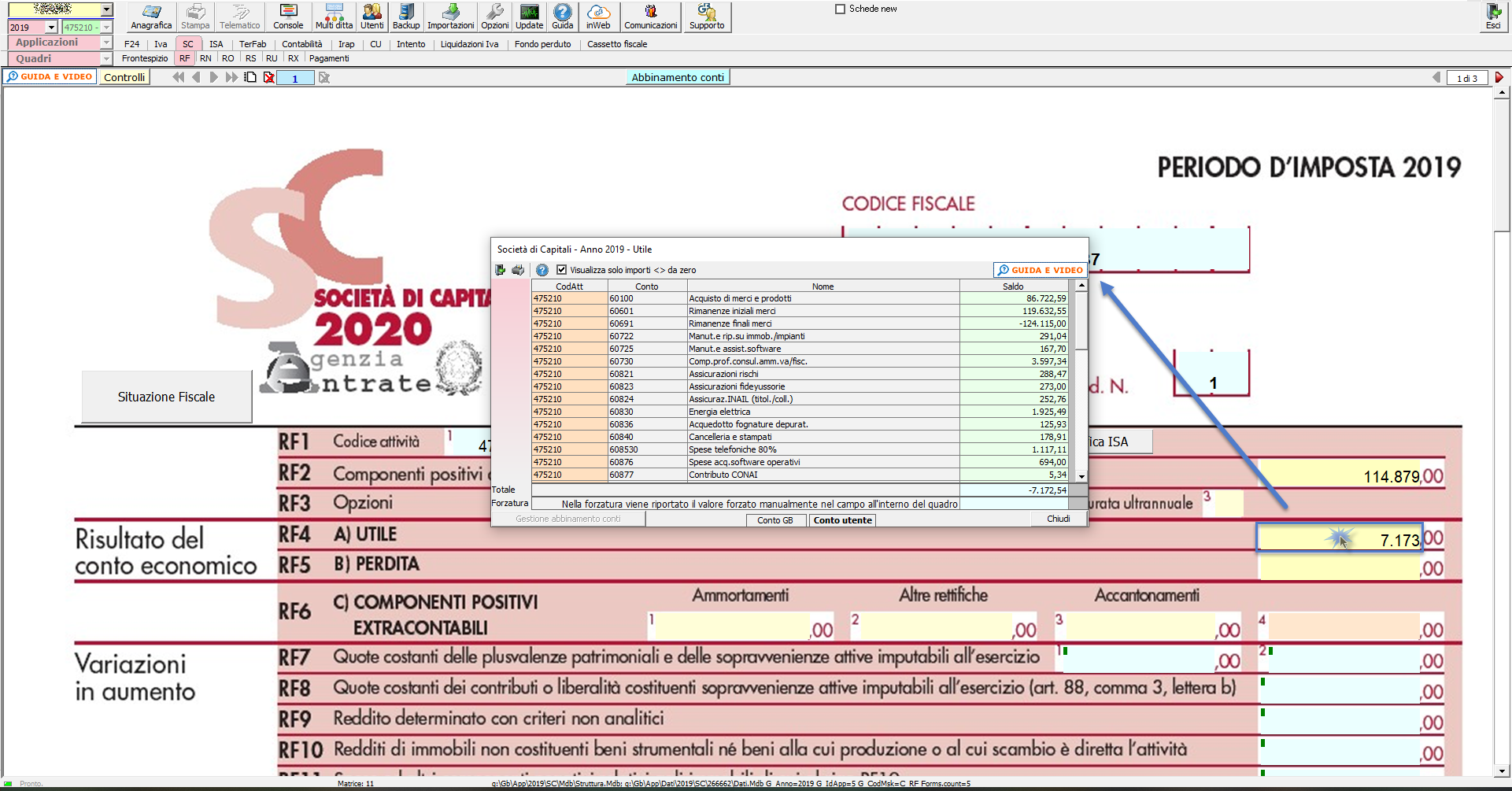
Task: Open Situazione Fiscale button
Action: click(x=167, y=397)
